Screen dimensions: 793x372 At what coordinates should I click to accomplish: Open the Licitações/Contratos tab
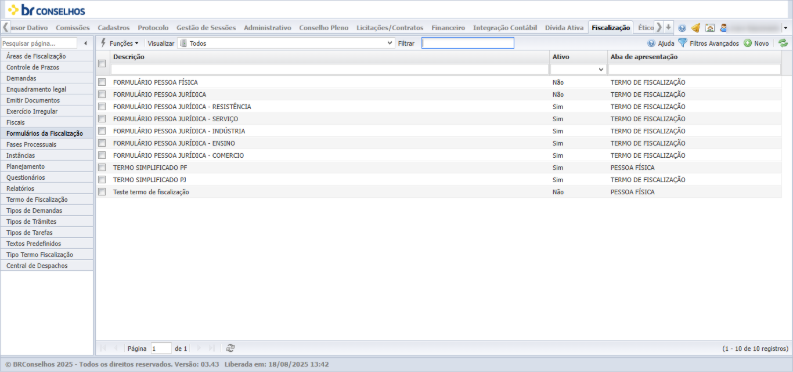[389, 28]
